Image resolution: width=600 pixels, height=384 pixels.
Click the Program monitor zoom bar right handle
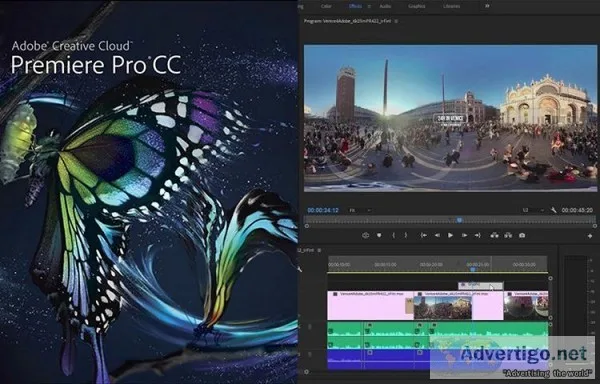(x=595, y=226)
